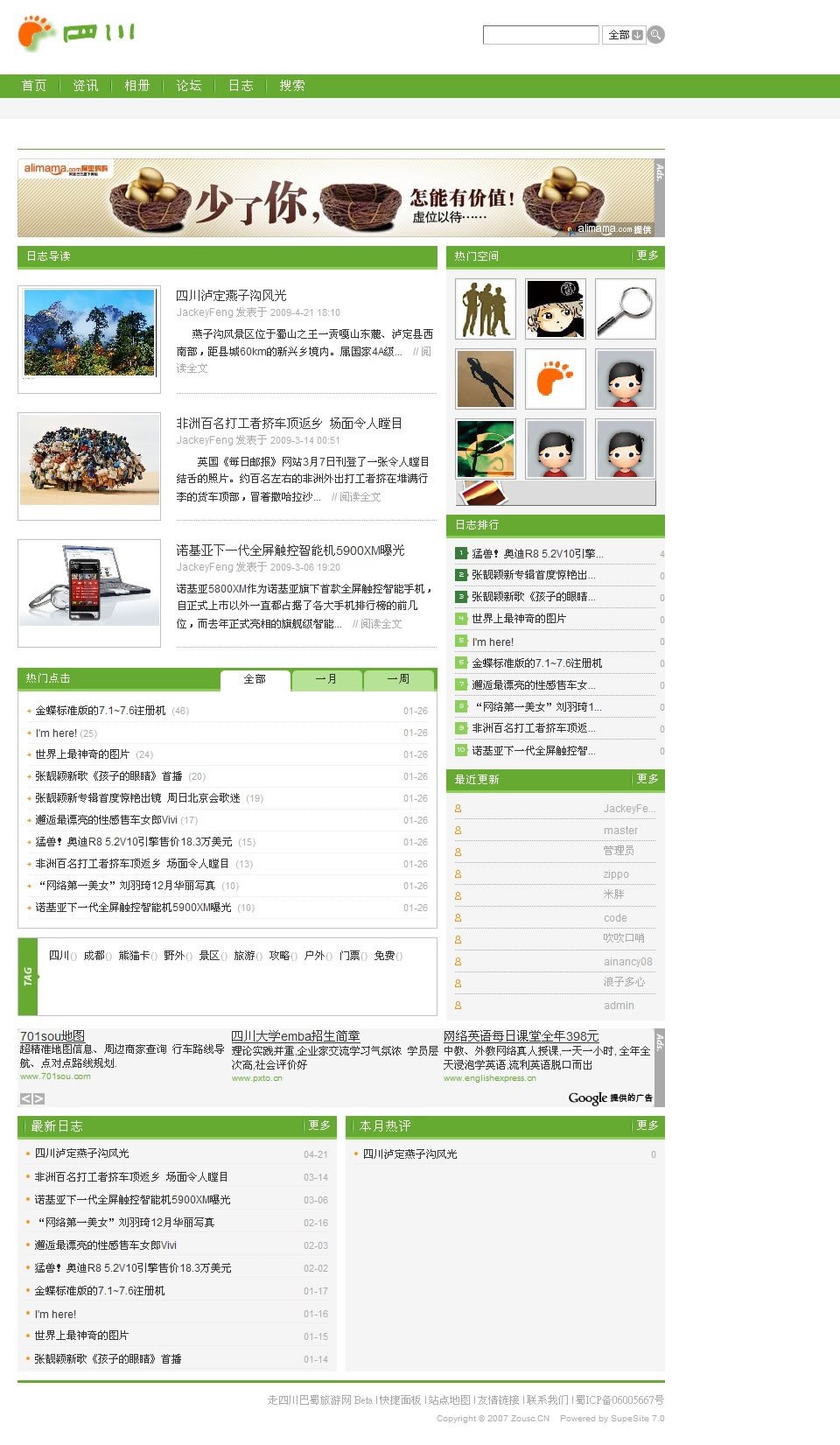Open article title 四川泸定燕子沟风光 in 日志导读
This screenshot has width=840, height=1445.
(x=231, y=296)
